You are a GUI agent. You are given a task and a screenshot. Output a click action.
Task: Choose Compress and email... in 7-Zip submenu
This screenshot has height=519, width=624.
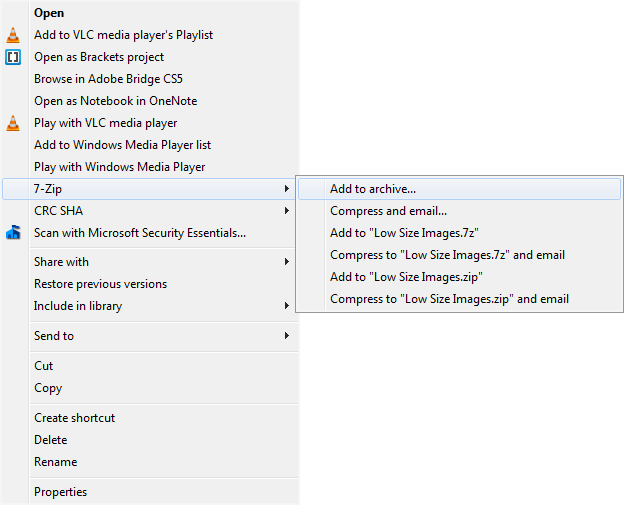coord(460,211)
